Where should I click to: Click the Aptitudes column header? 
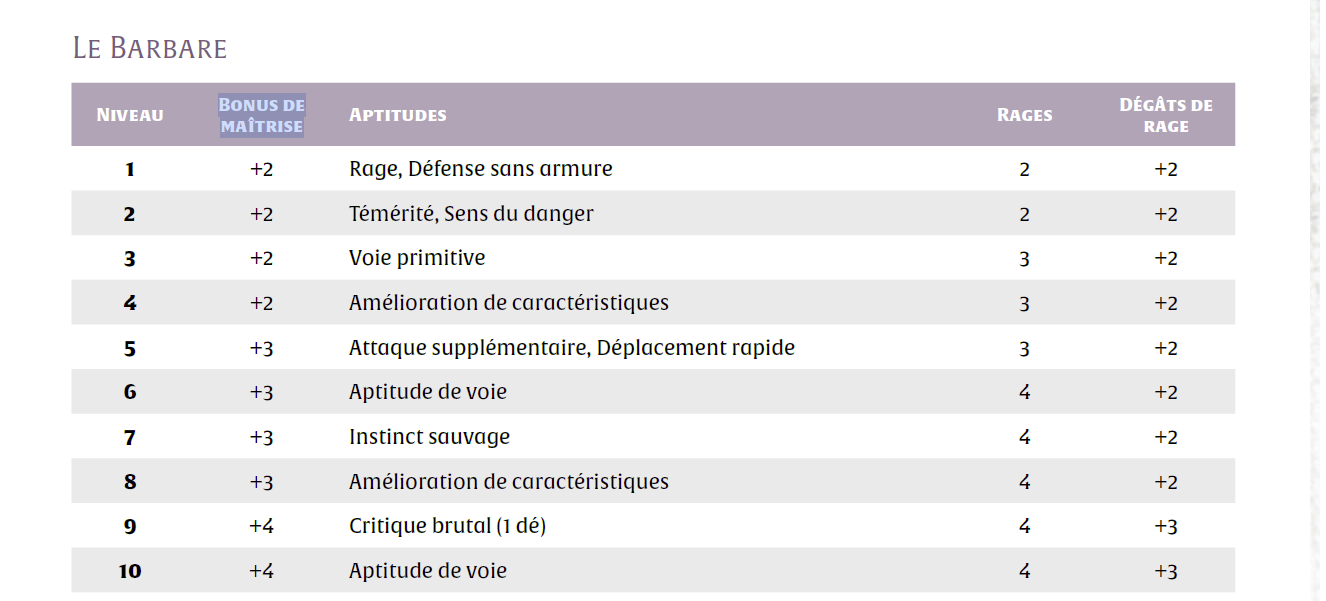coord(397,115)
